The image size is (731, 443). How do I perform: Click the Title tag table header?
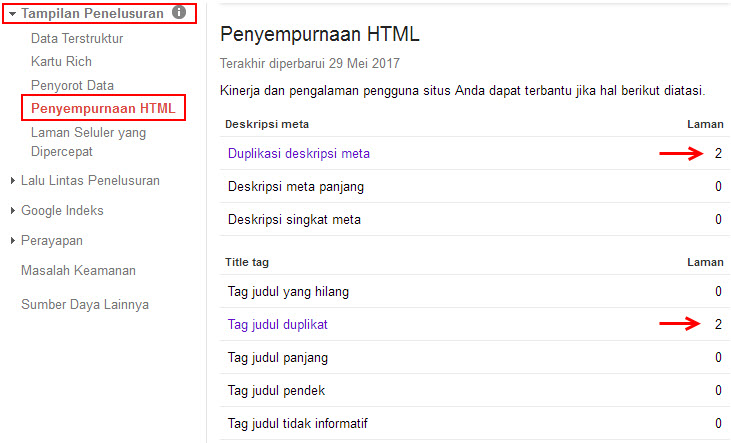coord(247,262)
